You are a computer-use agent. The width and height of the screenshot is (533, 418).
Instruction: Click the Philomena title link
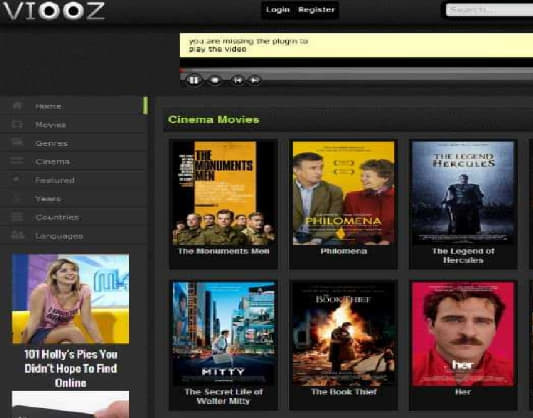tap(344, 251)
